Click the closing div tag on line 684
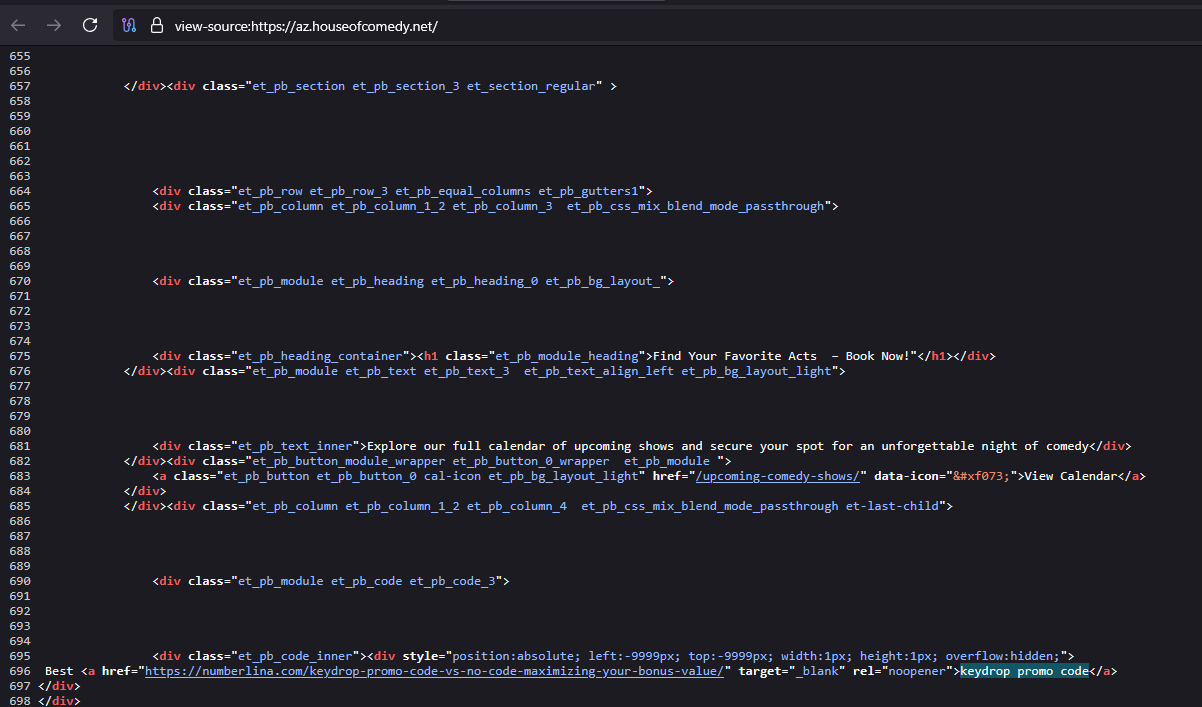1202x707 pixels. (x=145, y=491)
